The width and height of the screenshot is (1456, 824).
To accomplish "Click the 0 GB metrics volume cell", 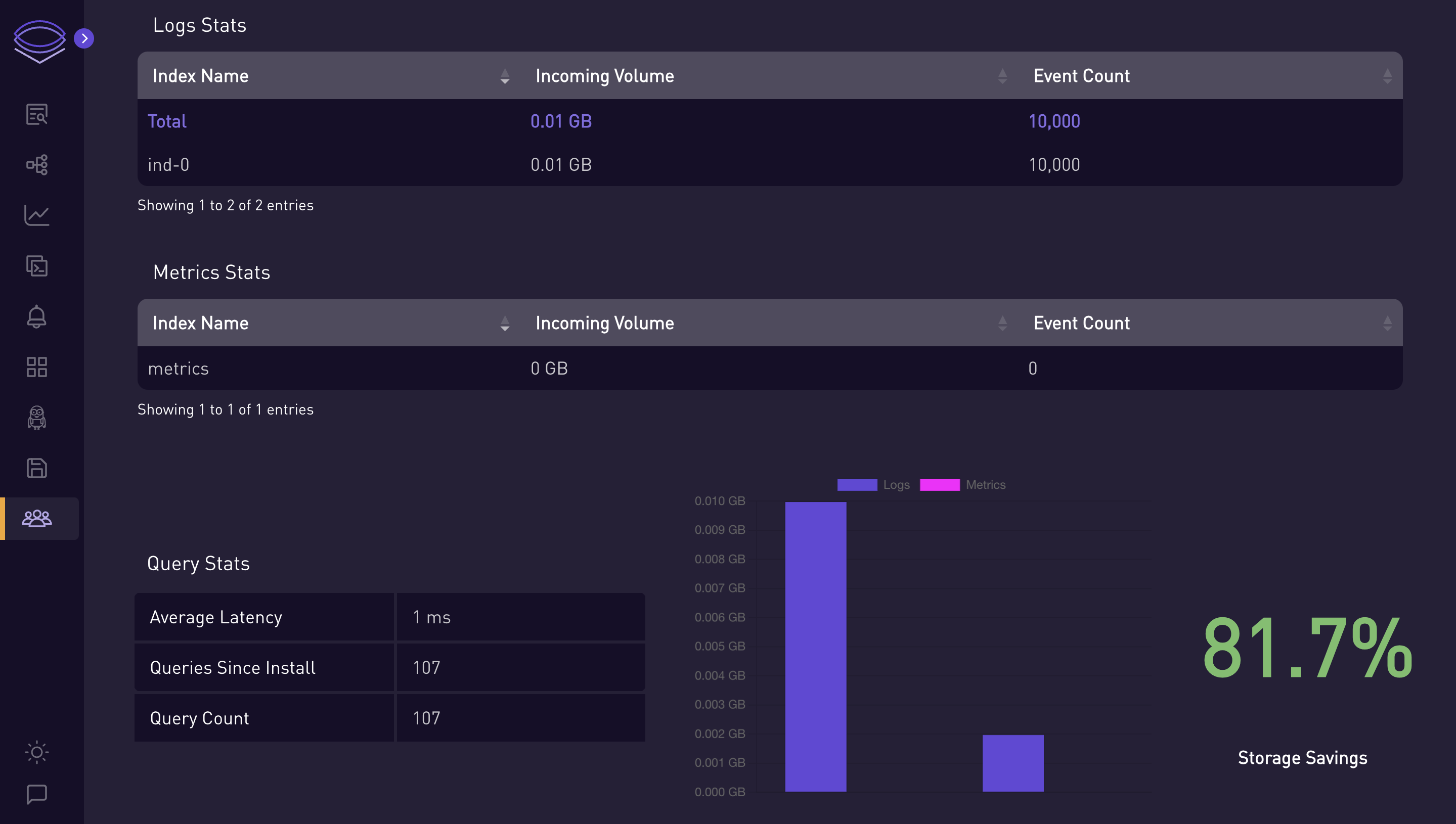I will (x=549, y=368).
